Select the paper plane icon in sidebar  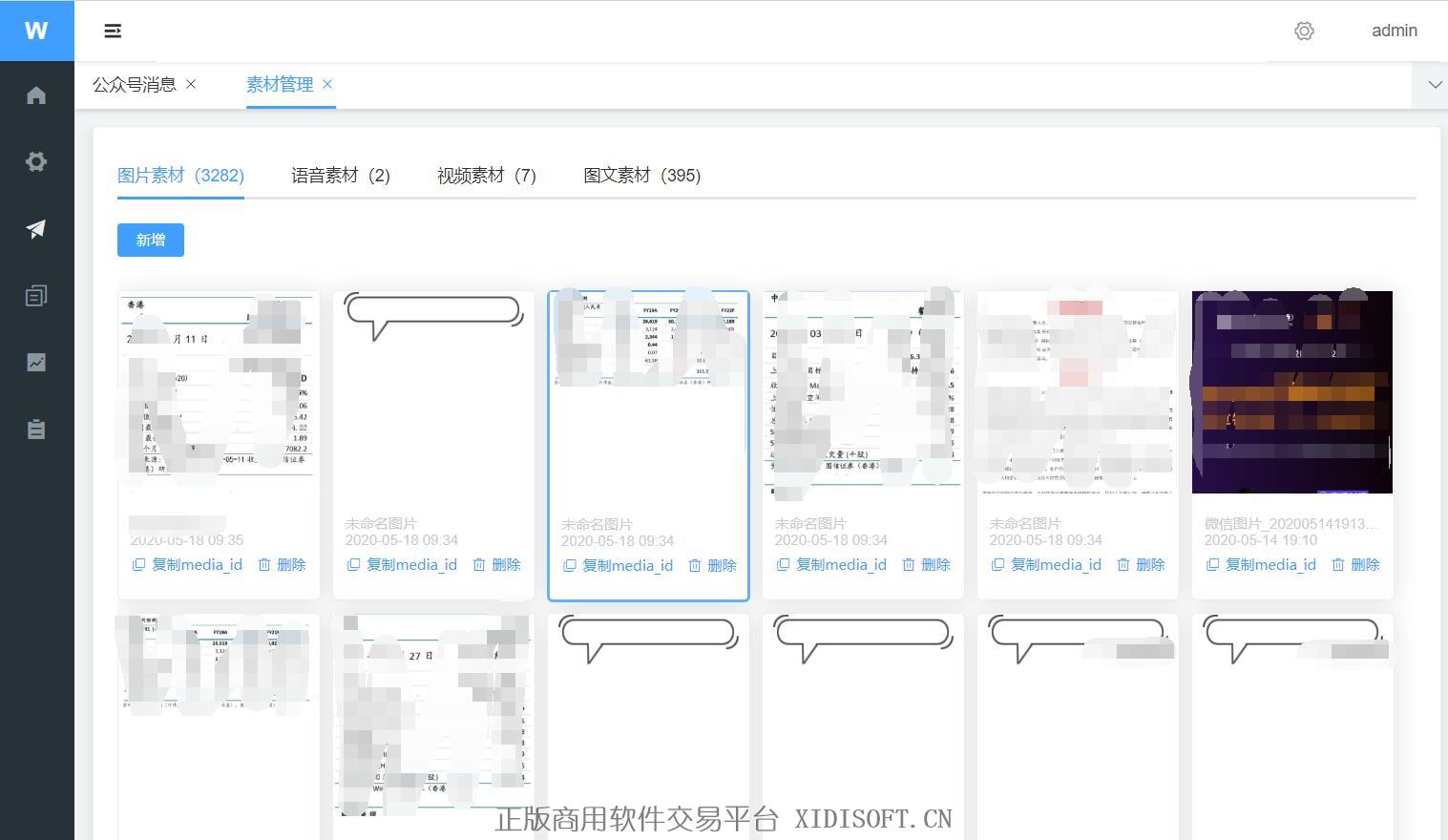coord(36,229)
